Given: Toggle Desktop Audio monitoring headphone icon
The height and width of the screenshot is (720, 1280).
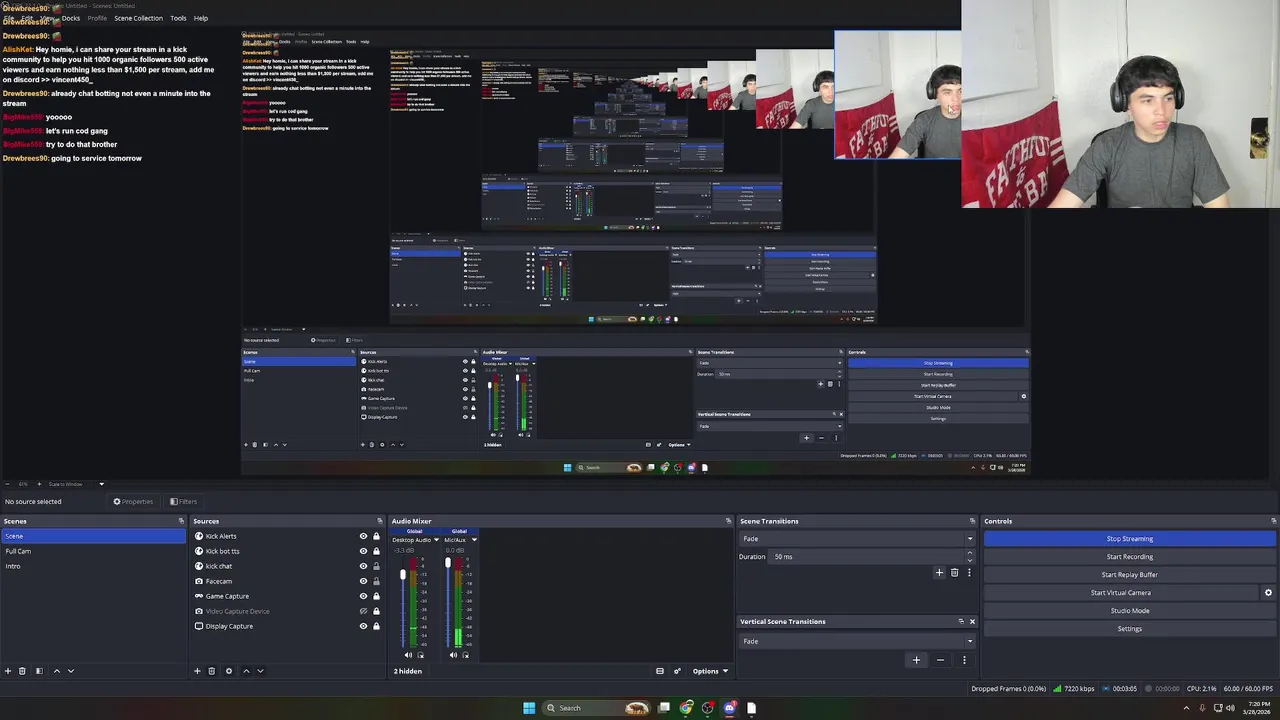Looking at the screenshot, I should tap(419, 655).
